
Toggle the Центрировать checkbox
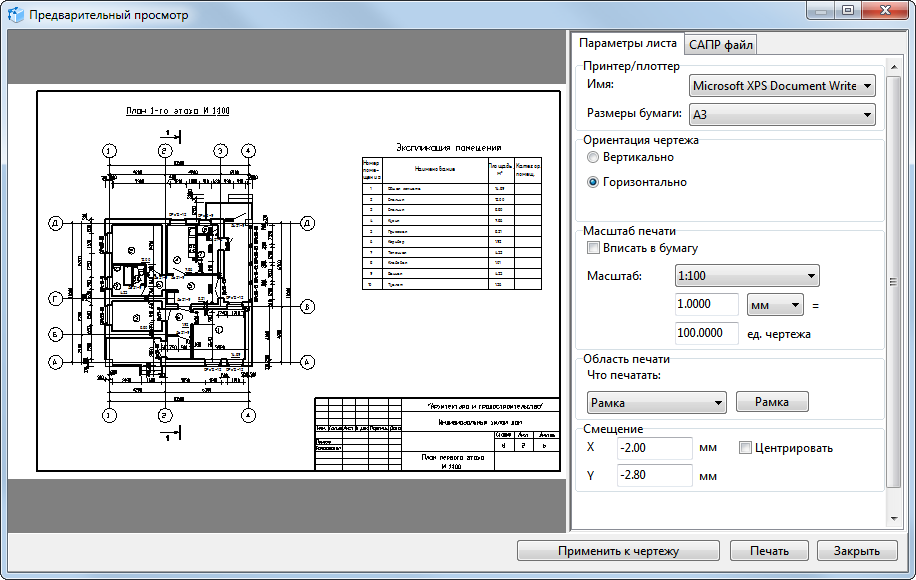(745, 448)
